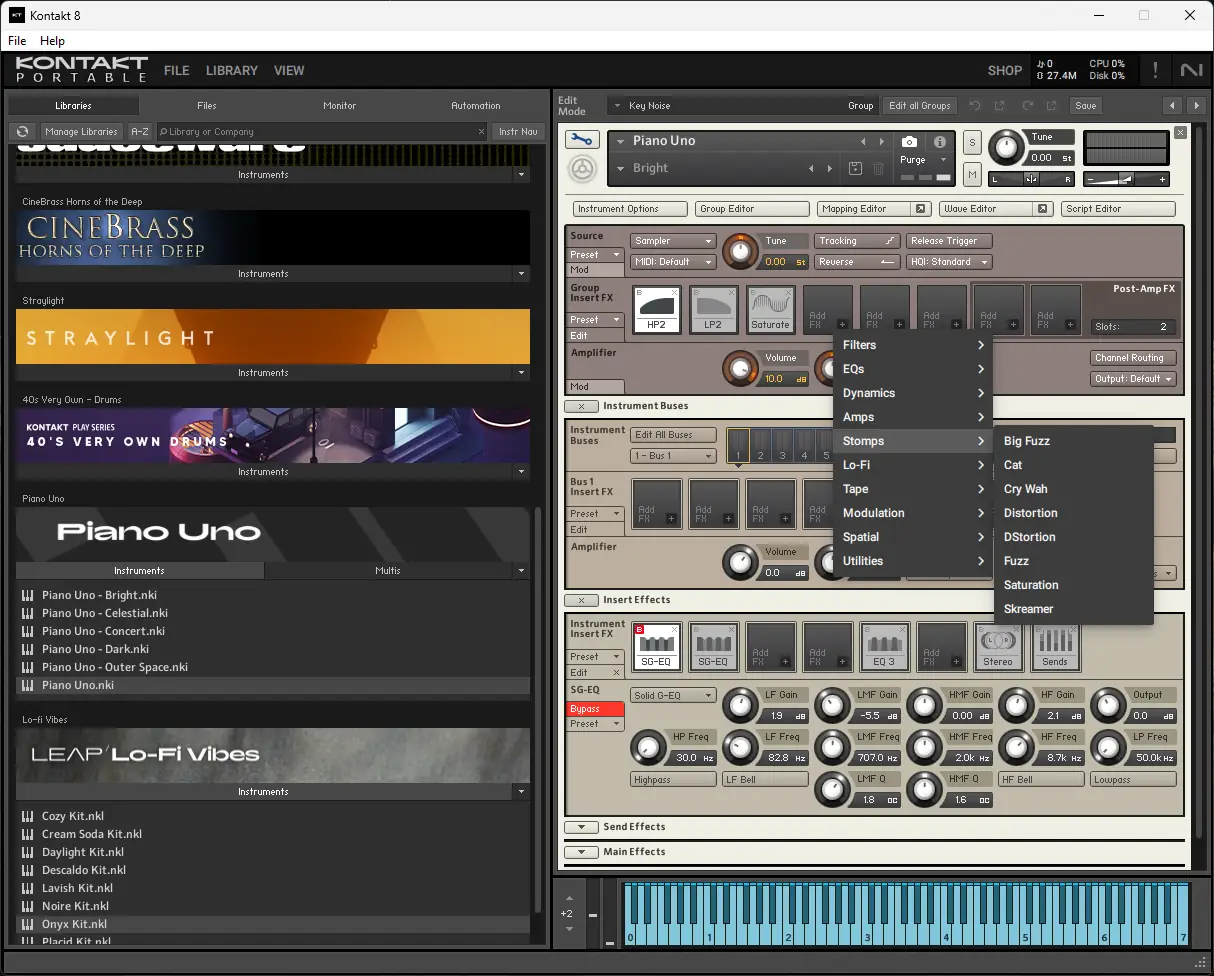Screen dimensions: 1214x976
Task: Open the Sampler source mode dropdown
Action: click(x=673, y=241)
